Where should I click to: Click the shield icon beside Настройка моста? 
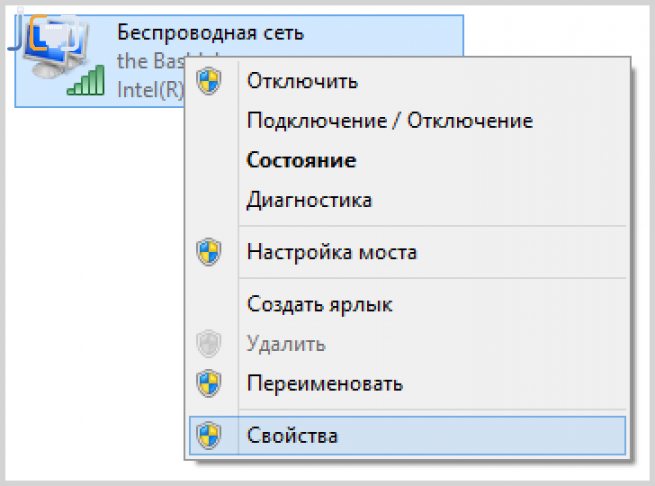[x=208, y=252]
